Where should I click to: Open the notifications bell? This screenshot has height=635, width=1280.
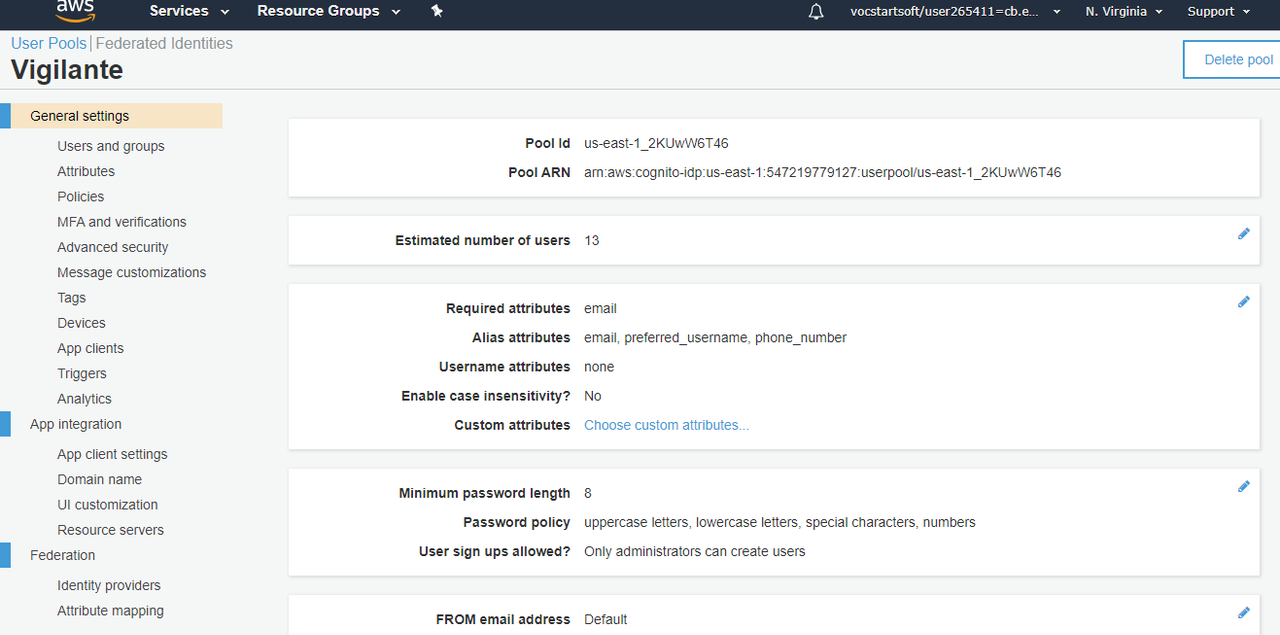coord(817,12)
